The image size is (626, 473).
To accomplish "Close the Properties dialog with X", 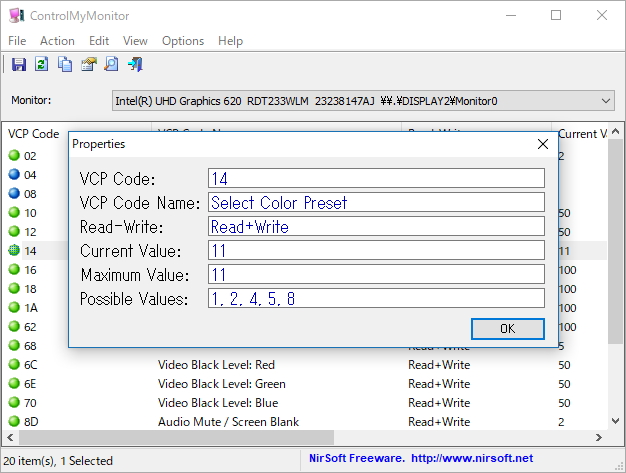I will [x=543, y=144].
